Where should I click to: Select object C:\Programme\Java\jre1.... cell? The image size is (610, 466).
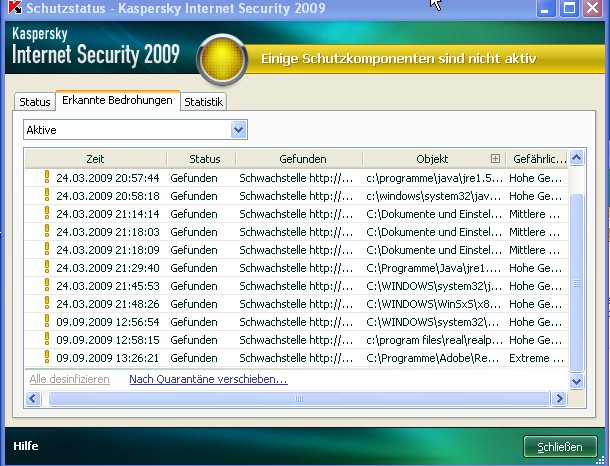(434, 268)
